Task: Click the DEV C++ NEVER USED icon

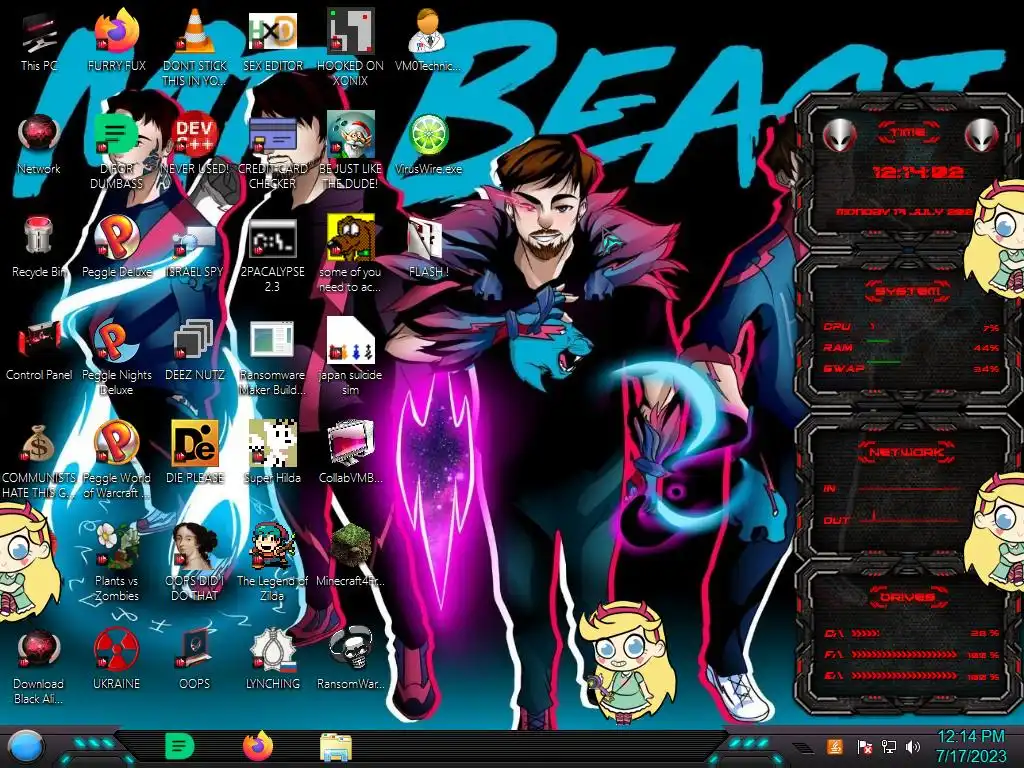Action: coord(195,135)
